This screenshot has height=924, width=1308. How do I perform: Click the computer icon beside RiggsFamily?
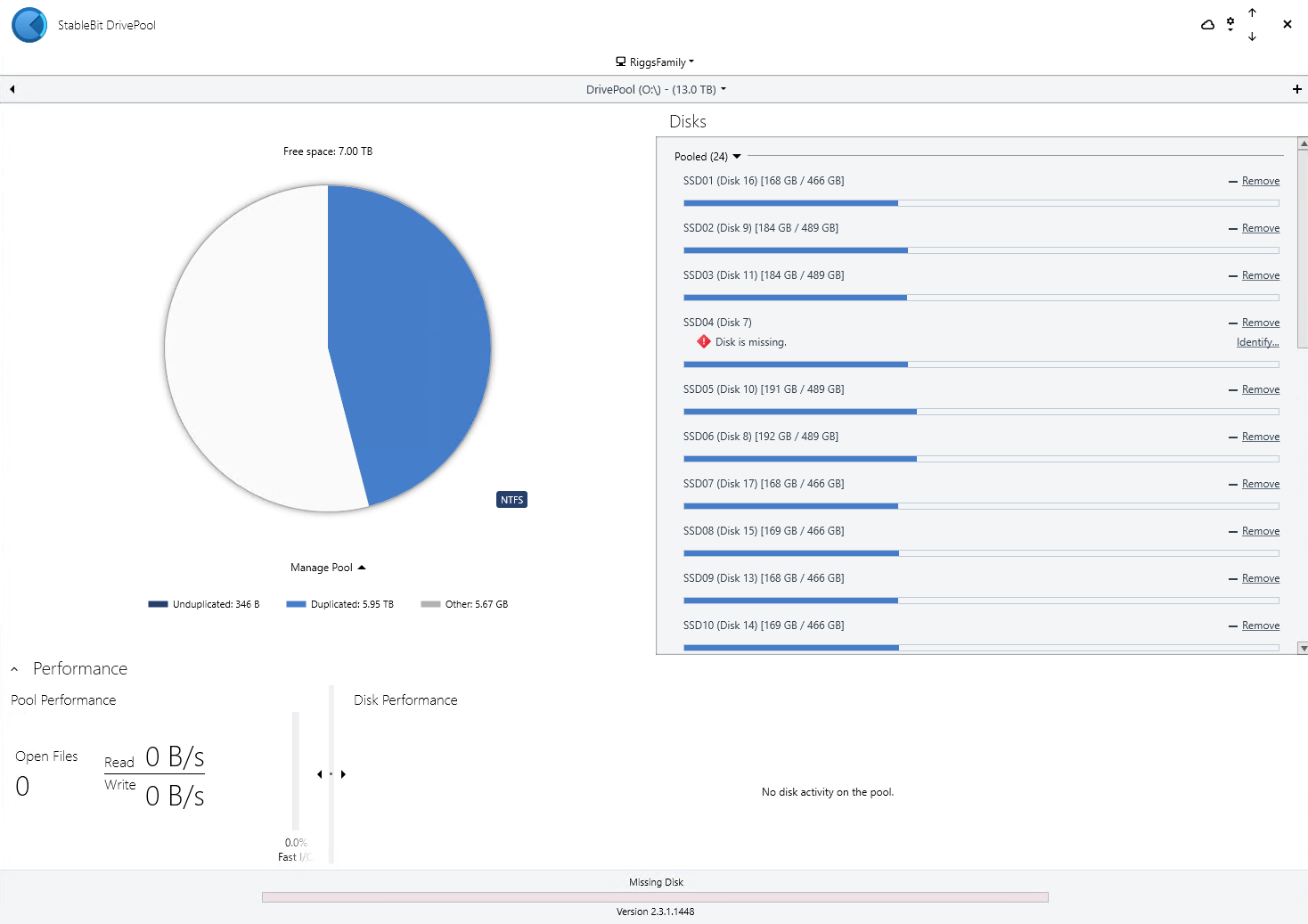click(x=621, y=61)
